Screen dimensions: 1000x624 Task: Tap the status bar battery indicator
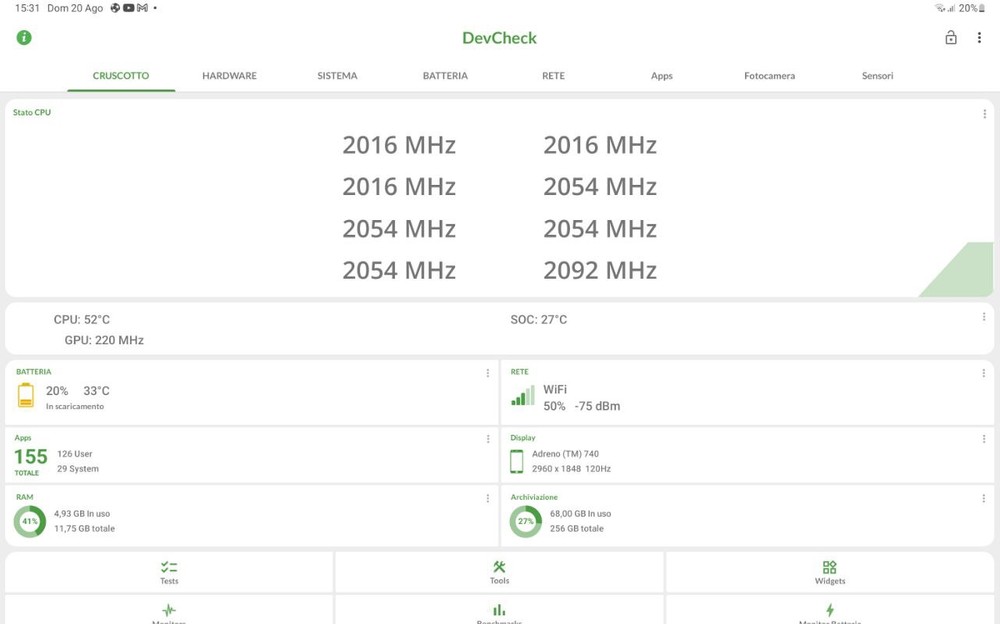coord(972,8)
